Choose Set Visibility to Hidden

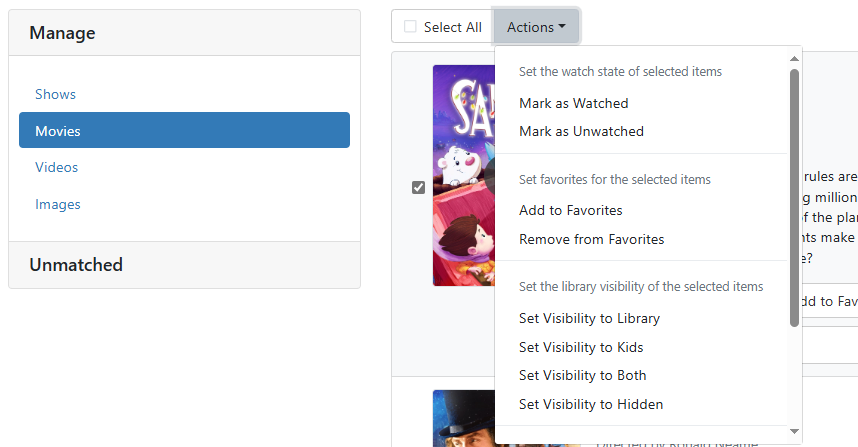coord(591,404)
